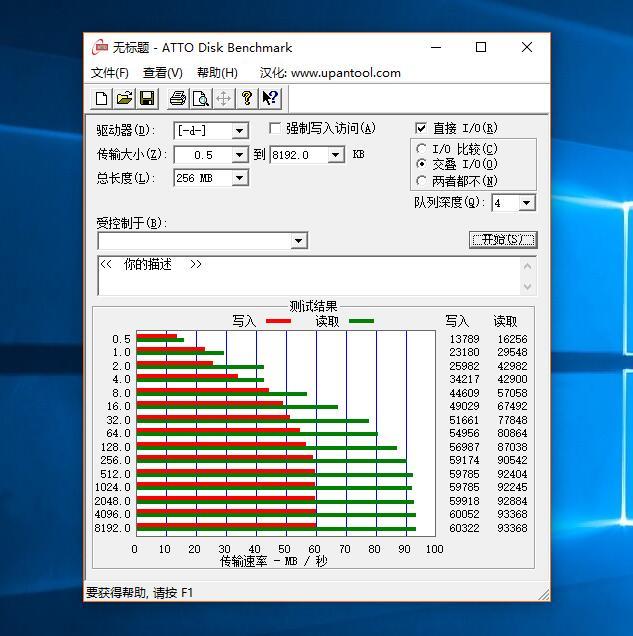The height and width of the screenshot is (636, 633).
Task: Close the ATTO Disk Benchmark window
Action: [527, 47]
